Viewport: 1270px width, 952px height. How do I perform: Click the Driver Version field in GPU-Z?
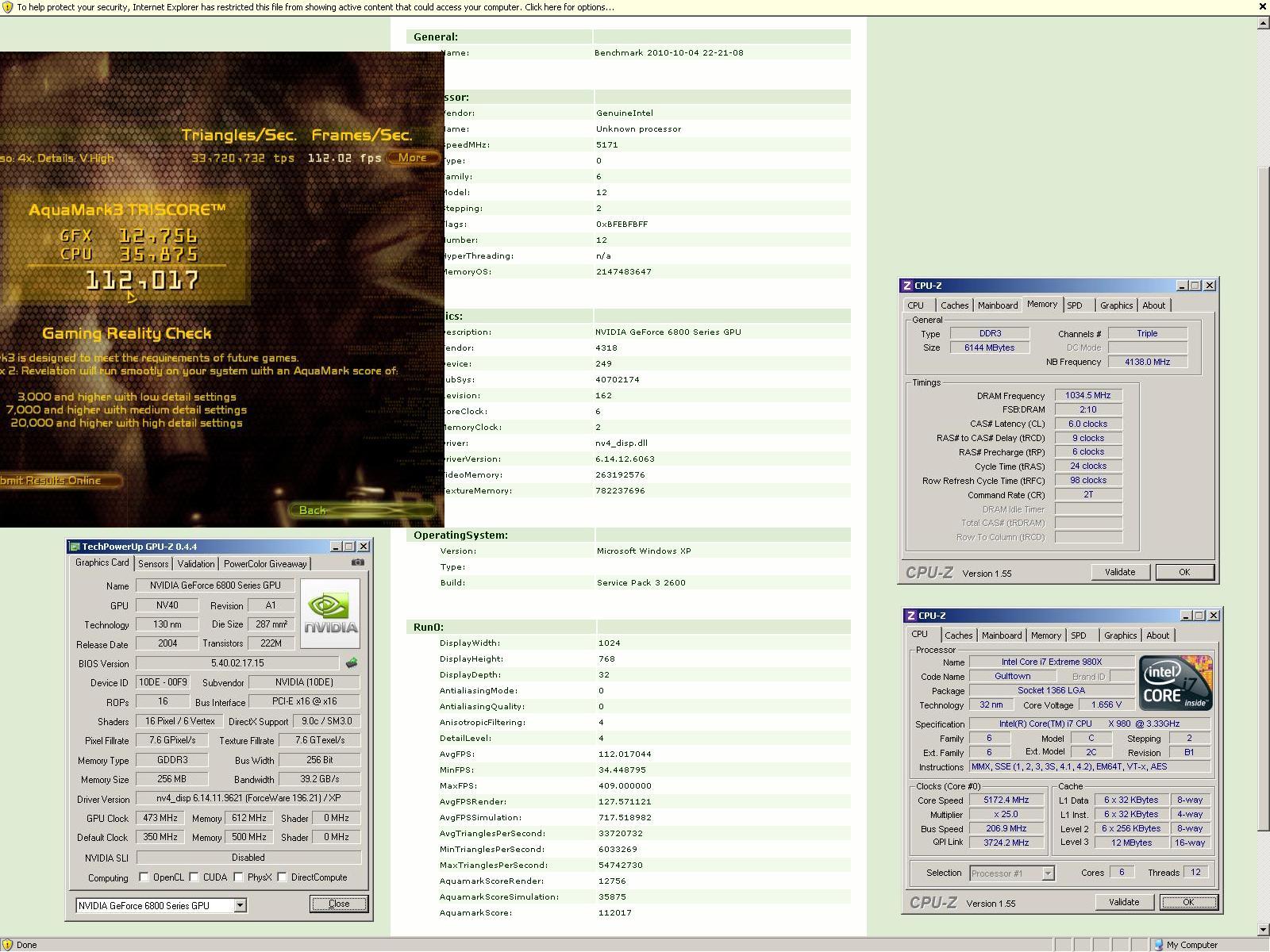248,798
